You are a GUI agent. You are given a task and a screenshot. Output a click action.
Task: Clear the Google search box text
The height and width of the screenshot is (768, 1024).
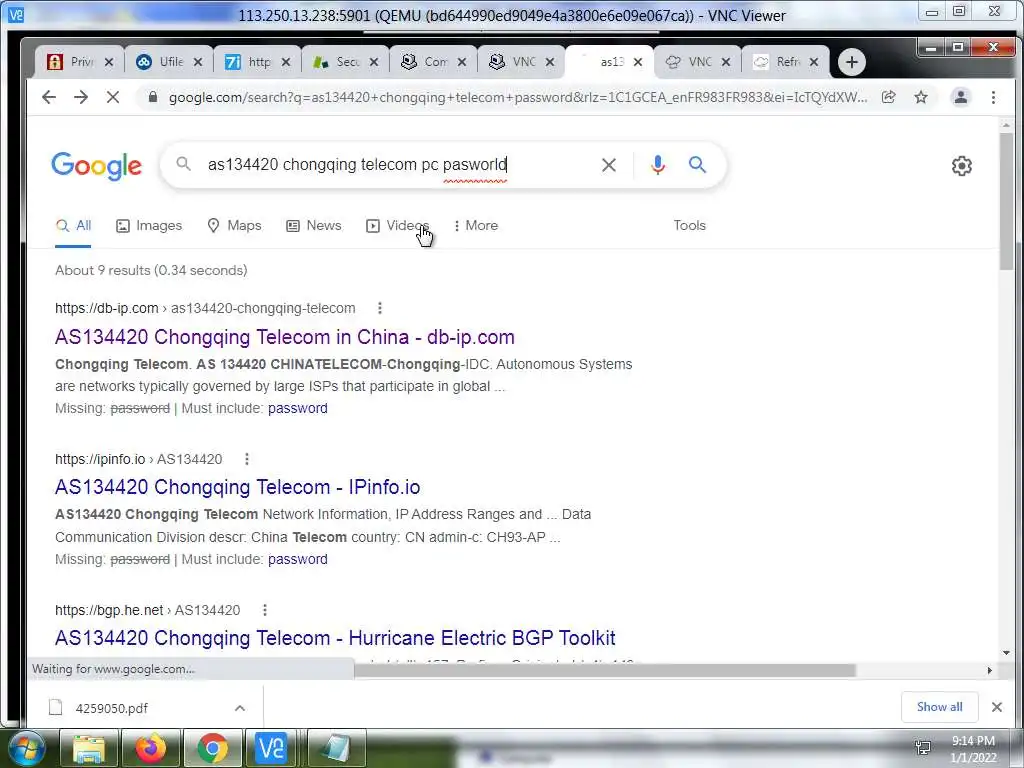point(609,165)
